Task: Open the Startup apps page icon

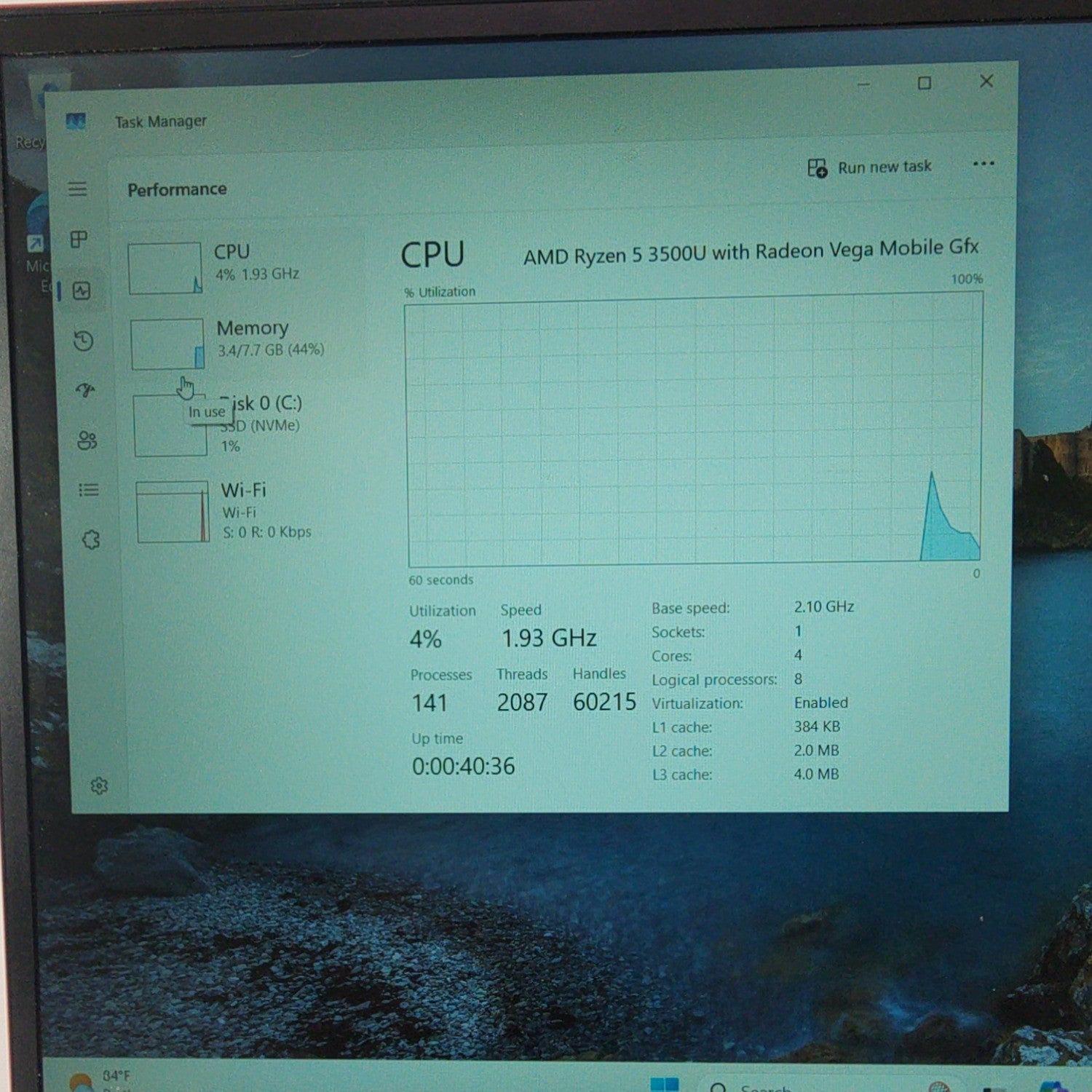Action: coord(86,390)
